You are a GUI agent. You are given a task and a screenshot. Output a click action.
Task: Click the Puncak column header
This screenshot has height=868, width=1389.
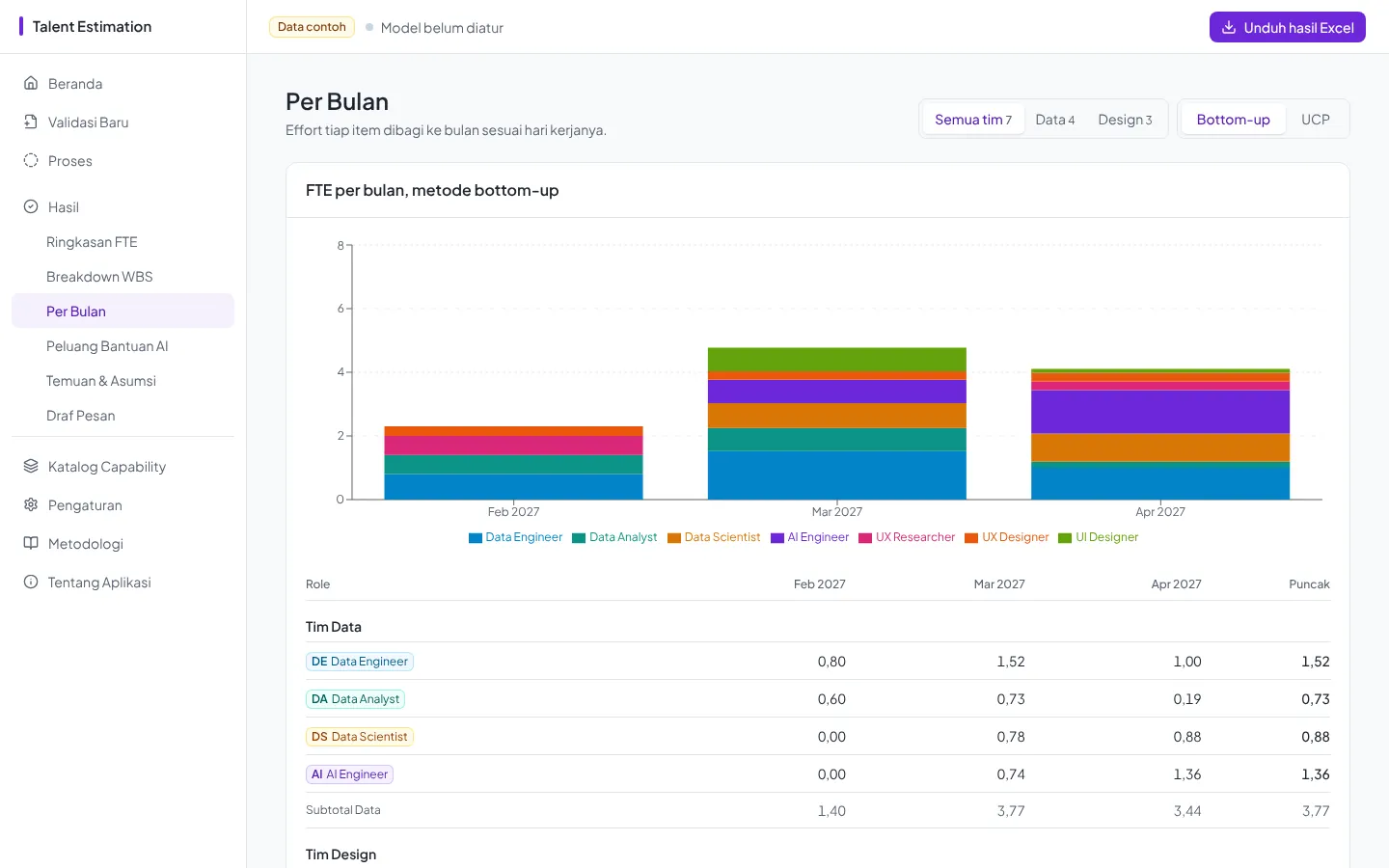tap(1309, 584)
